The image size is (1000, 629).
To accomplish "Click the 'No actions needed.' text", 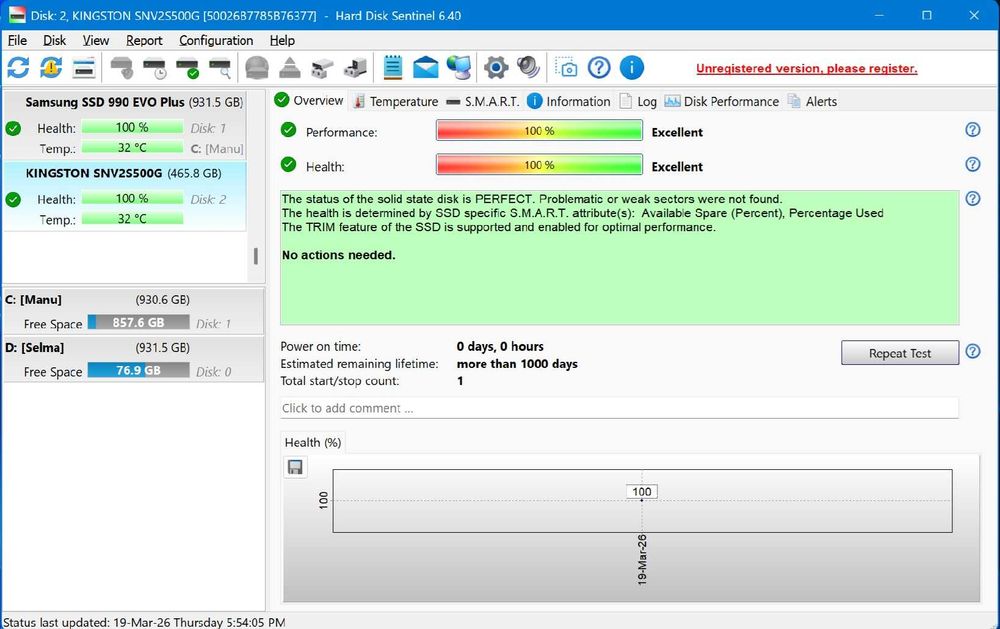I will tap(339, 255).
